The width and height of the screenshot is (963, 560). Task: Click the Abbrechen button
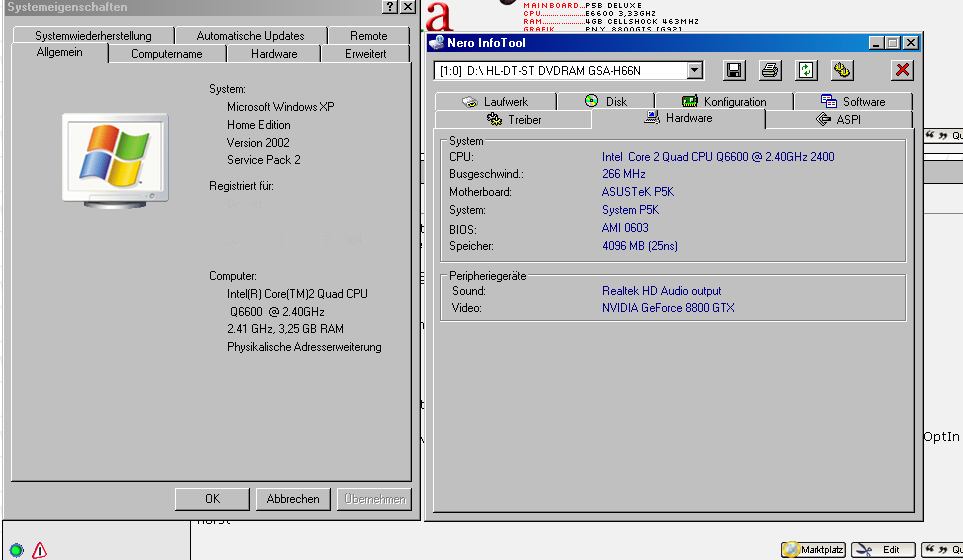[x=293, y=499]
